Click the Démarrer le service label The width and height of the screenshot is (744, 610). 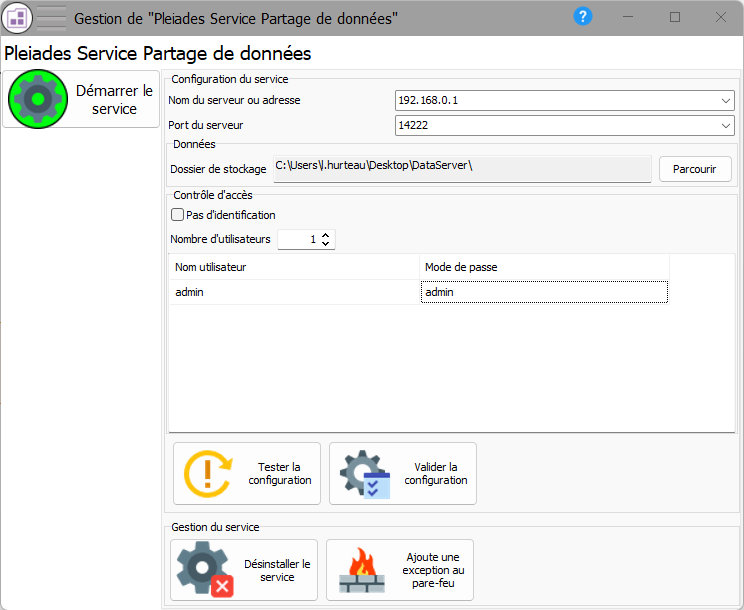114,100
